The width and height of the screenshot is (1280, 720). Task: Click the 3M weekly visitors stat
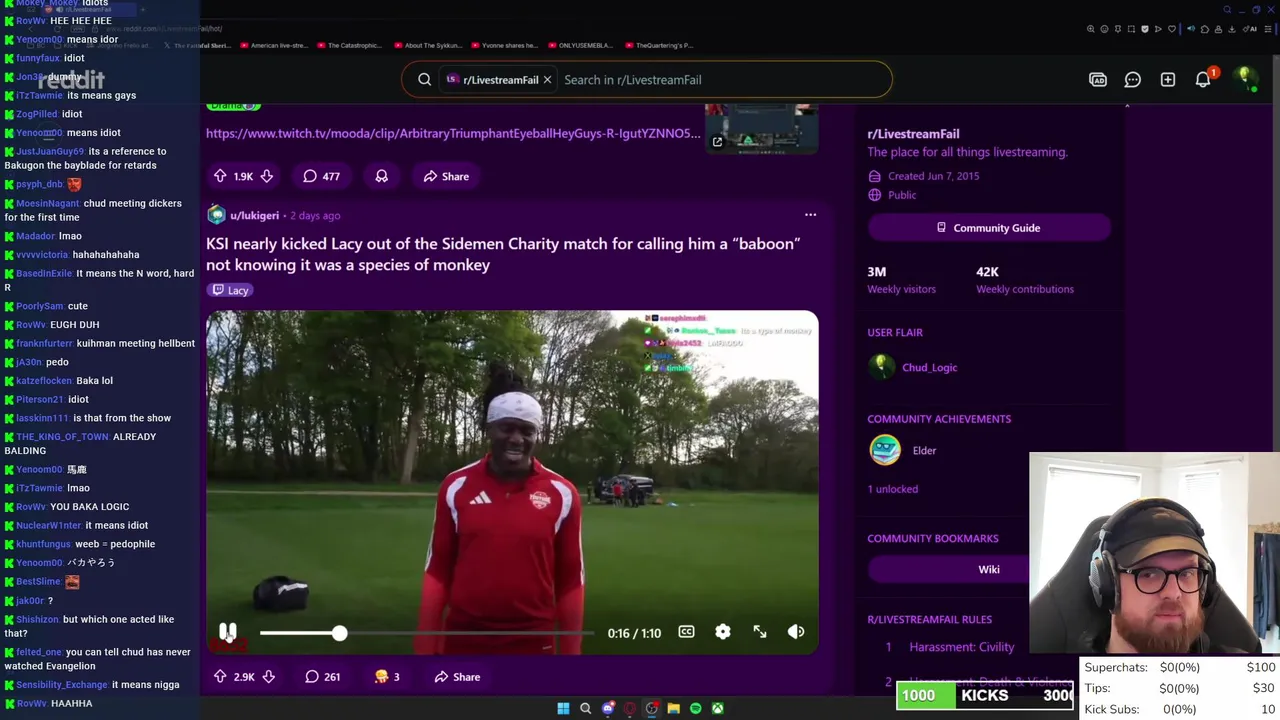pyautogui.click(x=901, y=279)
